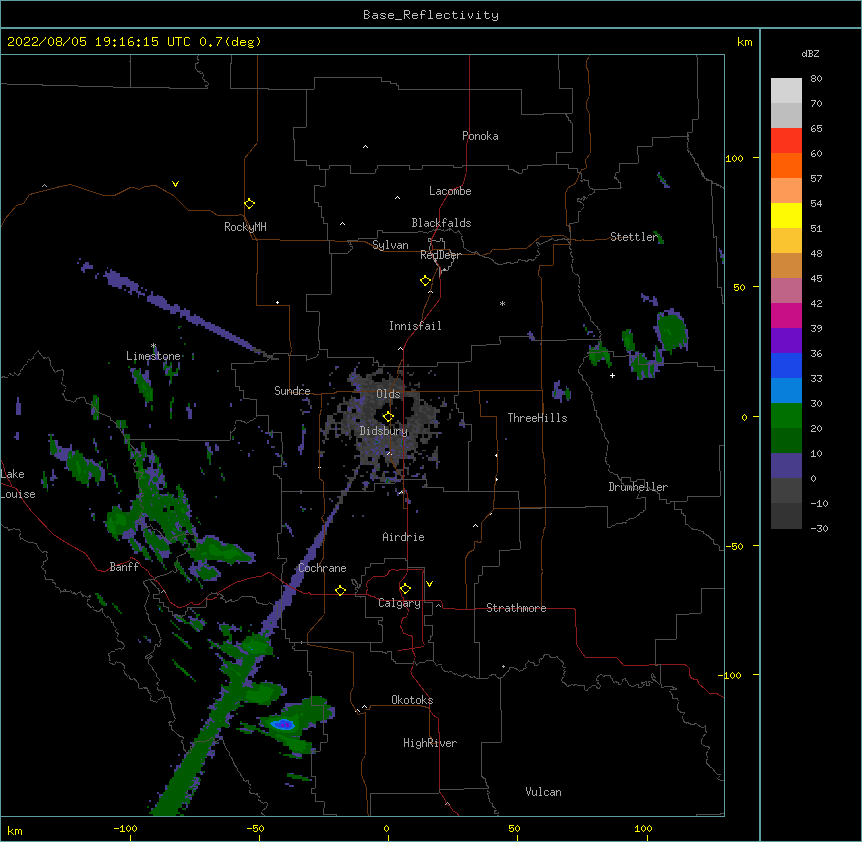Click the yellow marker south of RedDeer
The width and height of the screenshot is (862, 842).
(425, 281)
